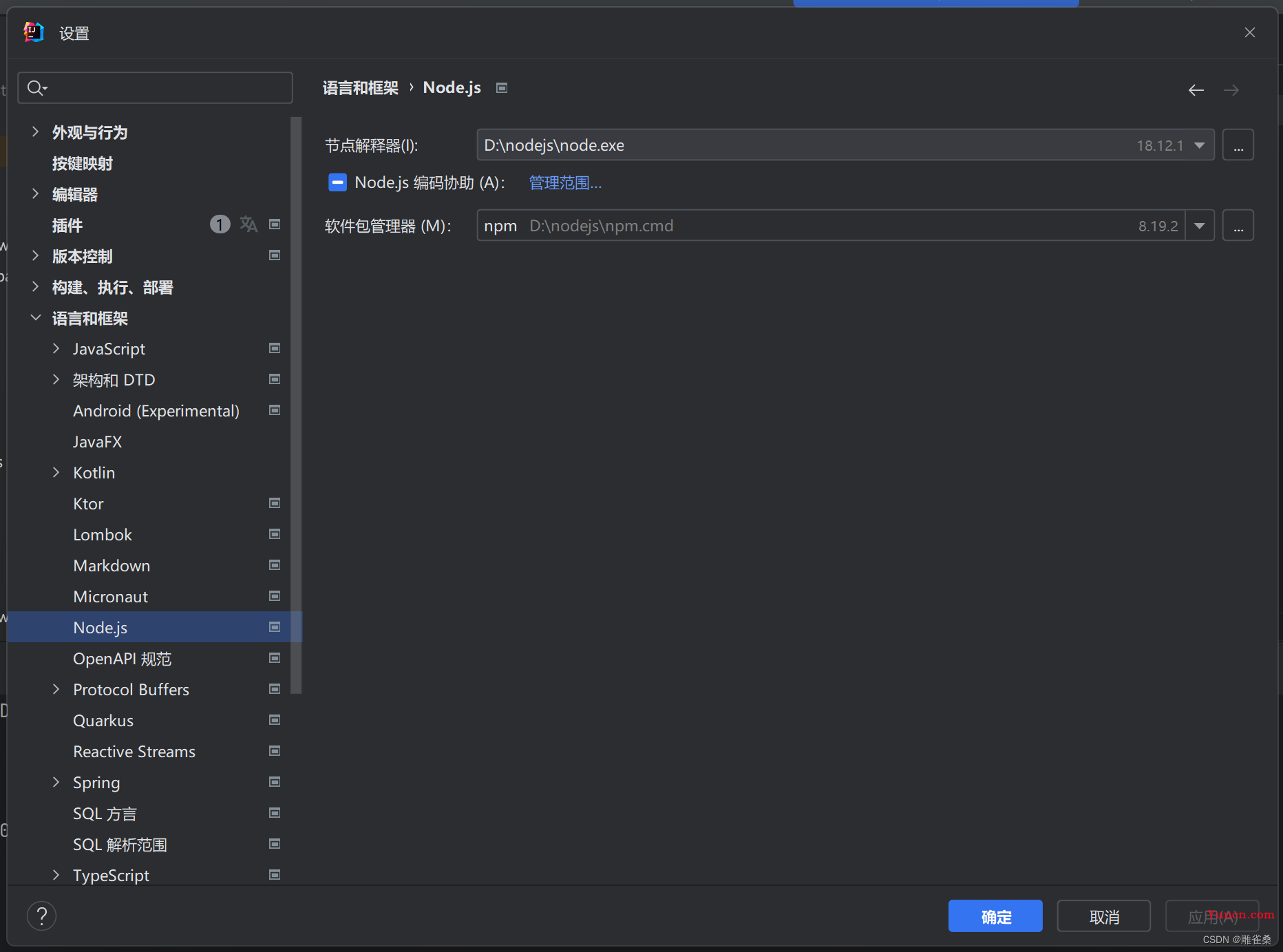Expand JavaScript tree node
1283x952 pixels.
point(56,348)
